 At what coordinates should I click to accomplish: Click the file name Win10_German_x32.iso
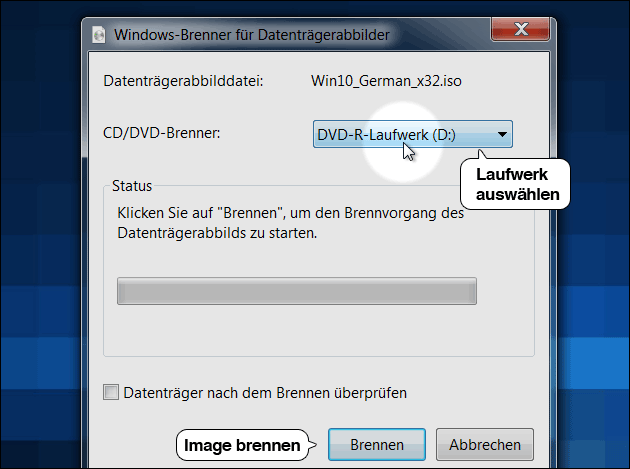386,81
